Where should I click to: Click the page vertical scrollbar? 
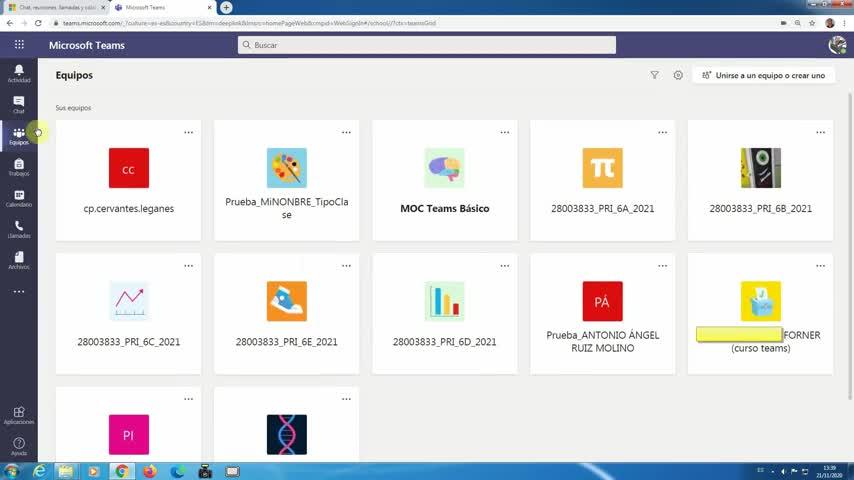click(x=850, y=245)
